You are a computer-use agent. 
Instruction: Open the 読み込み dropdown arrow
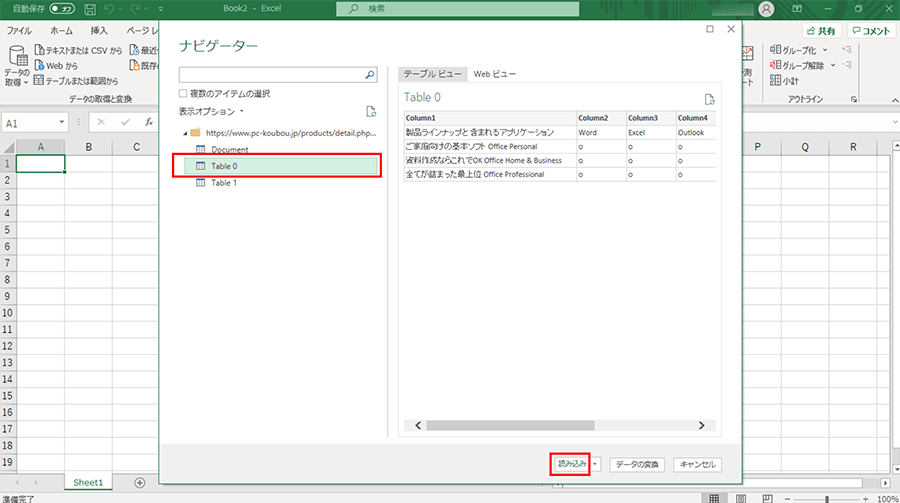(595, 464)
